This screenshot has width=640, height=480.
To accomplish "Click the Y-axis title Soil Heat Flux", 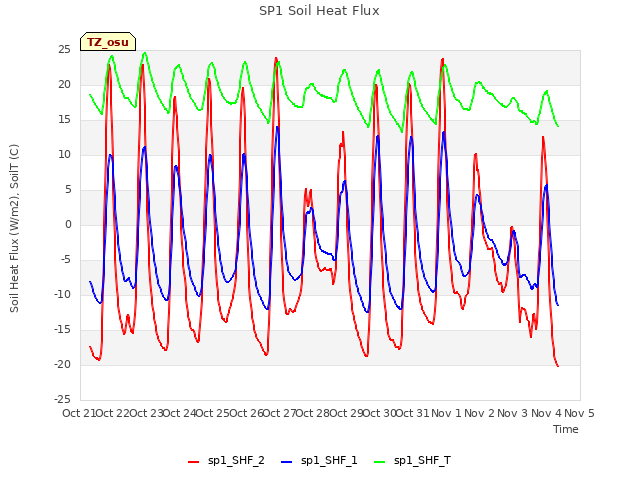I will click(x=14, y=228).
